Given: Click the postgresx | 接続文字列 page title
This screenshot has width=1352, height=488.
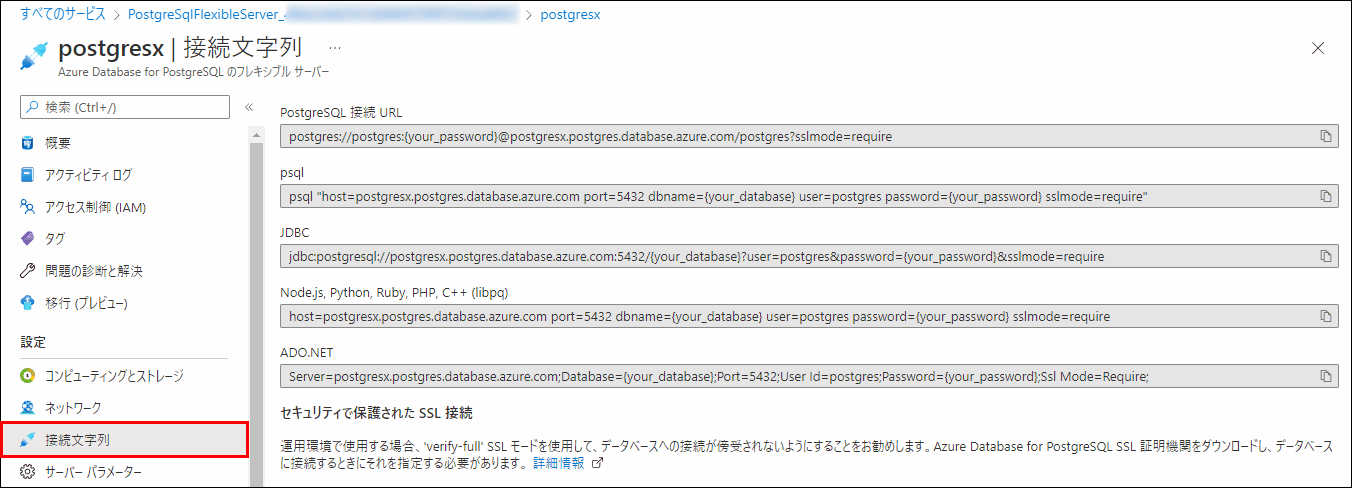Looking at the screenshot, I should (180, 49).
